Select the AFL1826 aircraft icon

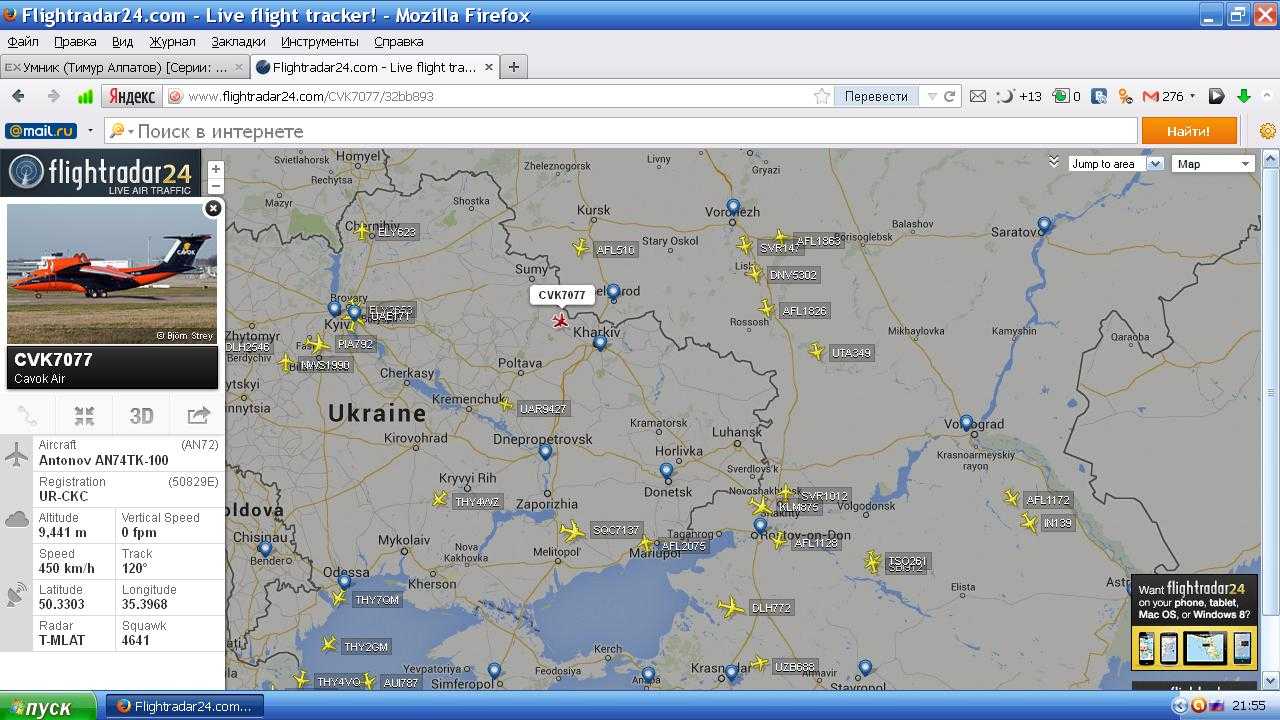pos(767,309)
